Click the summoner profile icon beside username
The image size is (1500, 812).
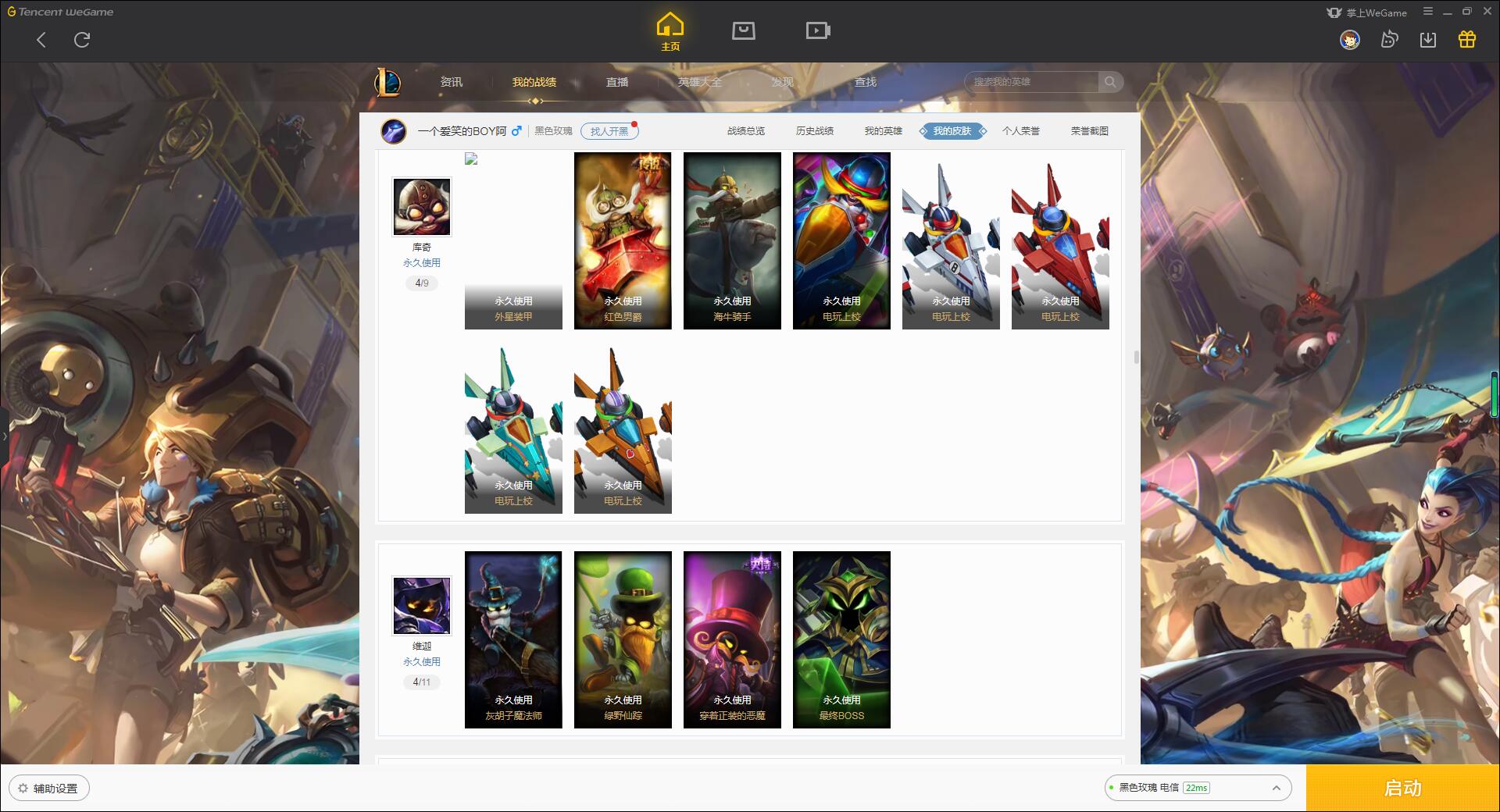(x=394, y=131)
